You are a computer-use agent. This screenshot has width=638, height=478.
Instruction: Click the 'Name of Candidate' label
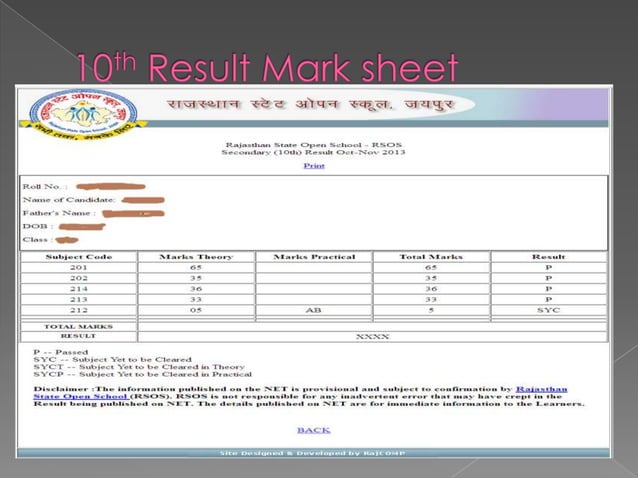69,200
